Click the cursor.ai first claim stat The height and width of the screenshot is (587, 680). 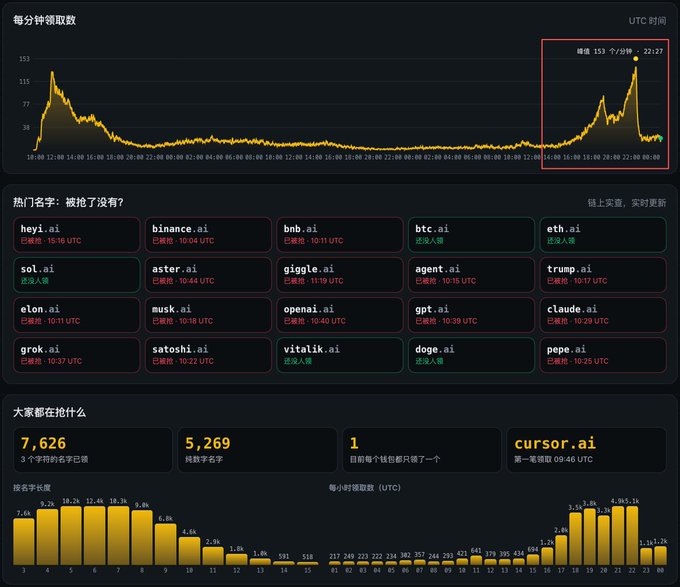click(x=586, y=450)
